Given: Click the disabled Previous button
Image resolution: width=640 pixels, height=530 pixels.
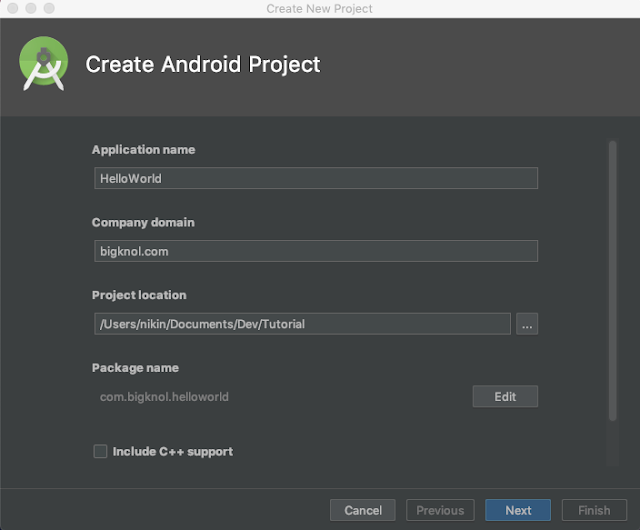Looking at the screenshot, I should pyautogui.click(x=440, y=510).
